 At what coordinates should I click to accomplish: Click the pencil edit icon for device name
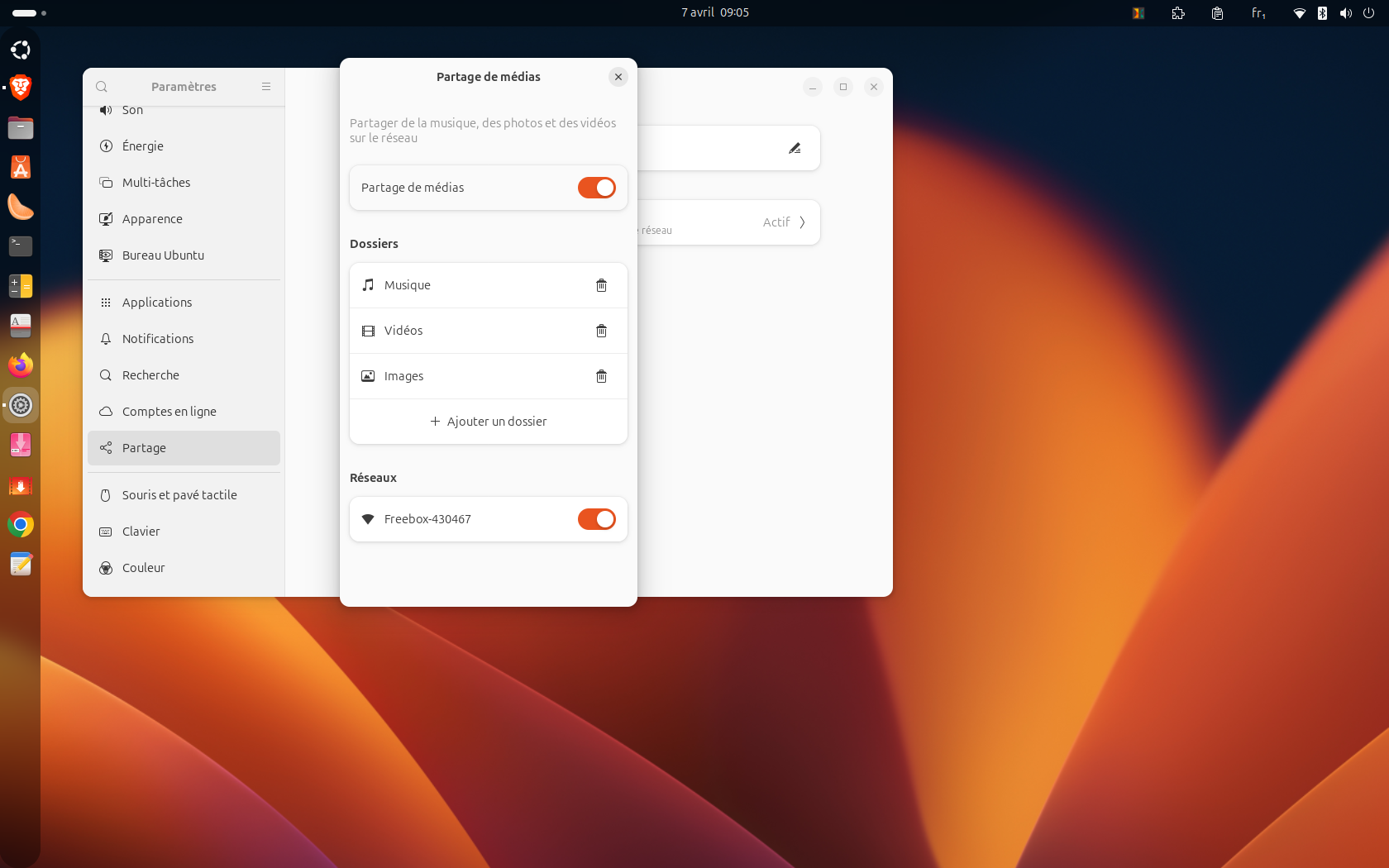(x=795, y=149)
